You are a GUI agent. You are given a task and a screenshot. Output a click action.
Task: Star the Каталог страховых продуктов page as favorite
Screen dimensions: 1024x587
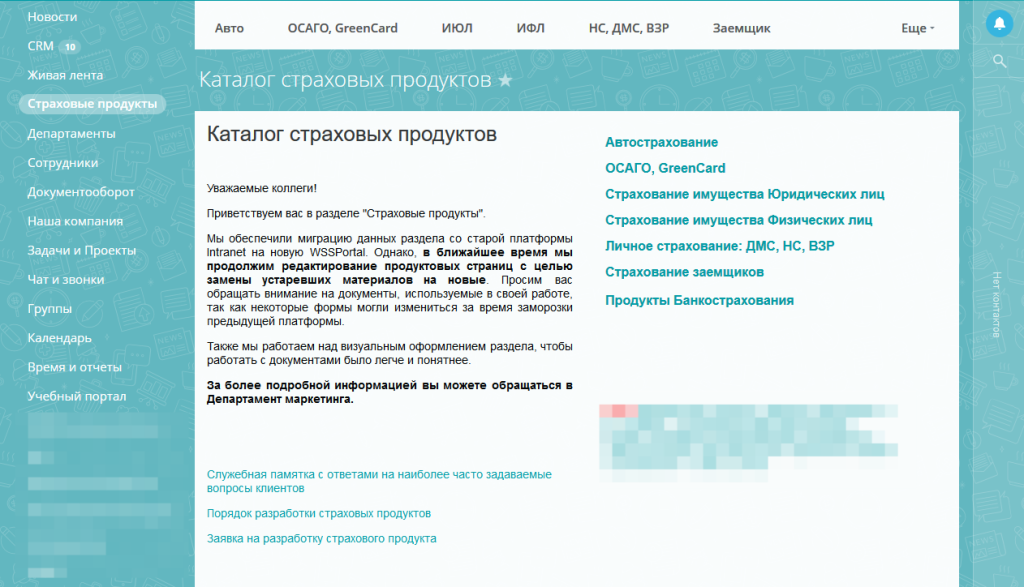pos(505,80)
